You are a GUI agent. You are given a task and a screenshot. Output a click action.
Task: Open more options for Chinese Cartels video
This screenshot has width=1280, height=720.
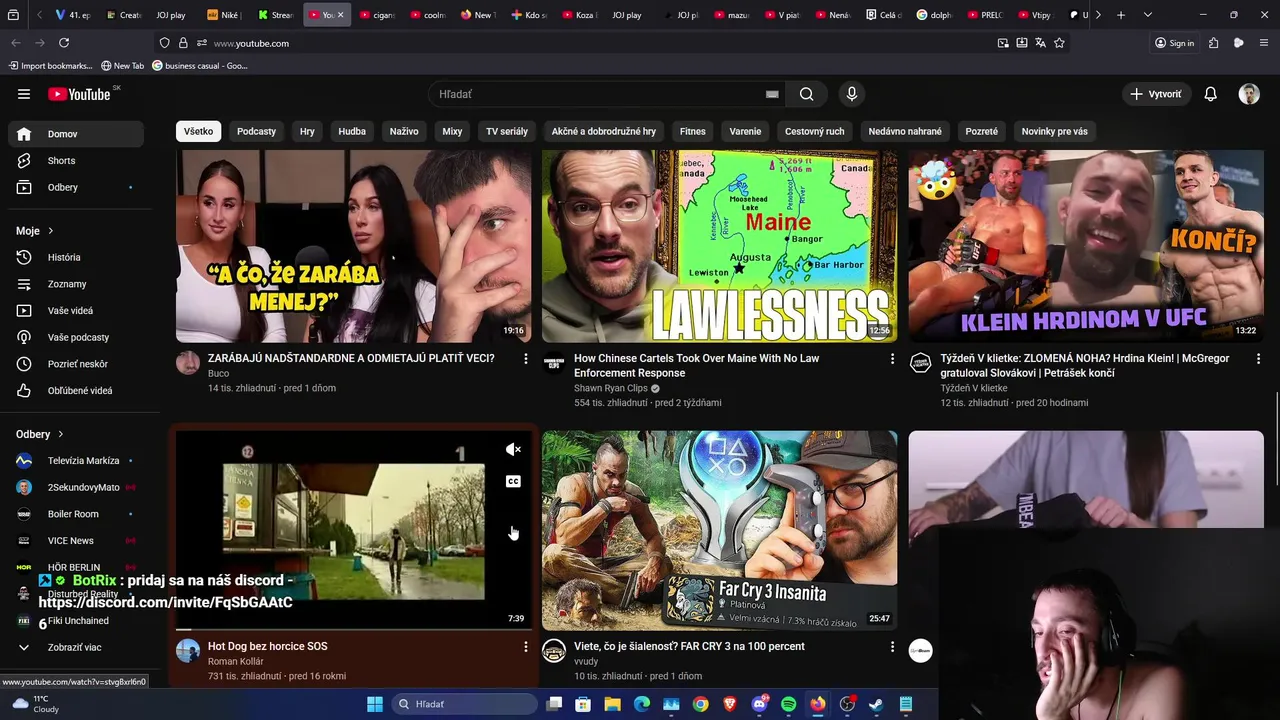point(892,358)
